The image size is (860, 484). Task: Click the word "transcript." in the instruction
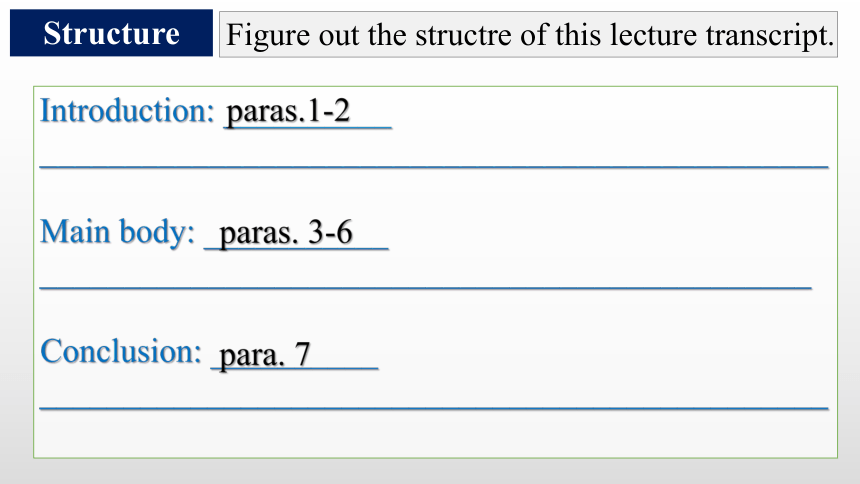point(770,36)
